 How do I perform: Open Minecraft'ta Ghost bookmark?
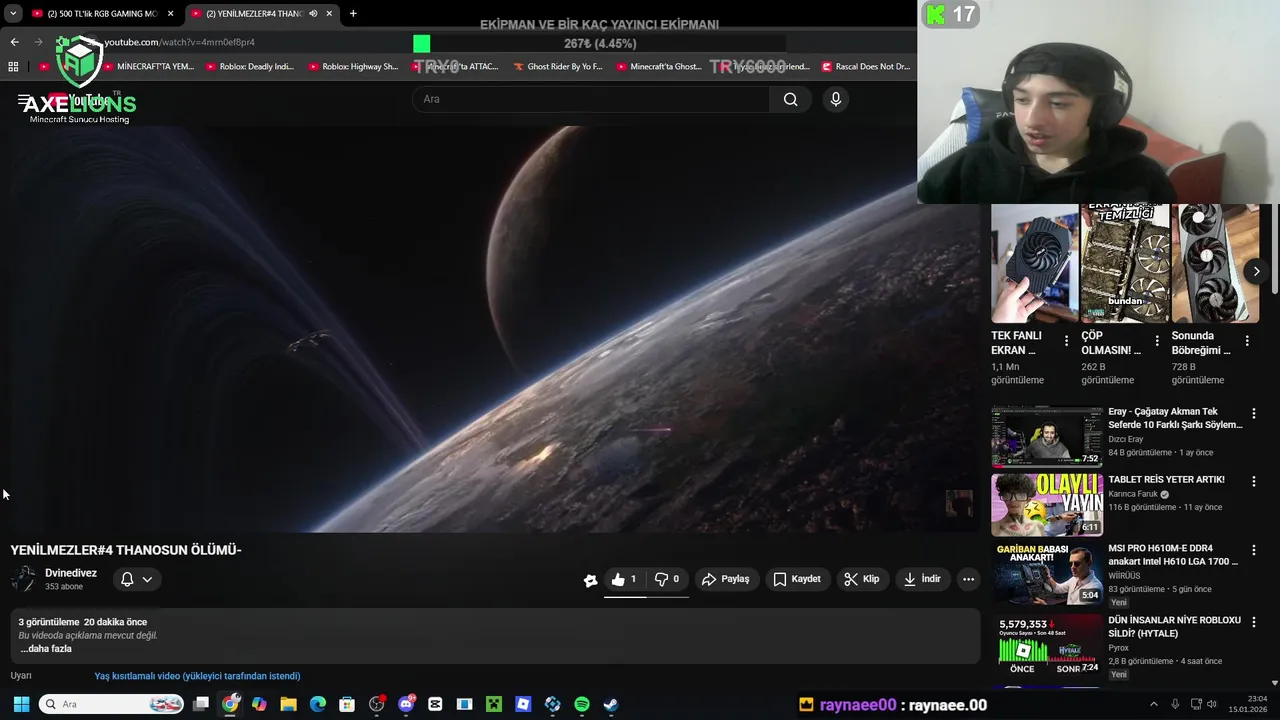(x=659, y=67)
